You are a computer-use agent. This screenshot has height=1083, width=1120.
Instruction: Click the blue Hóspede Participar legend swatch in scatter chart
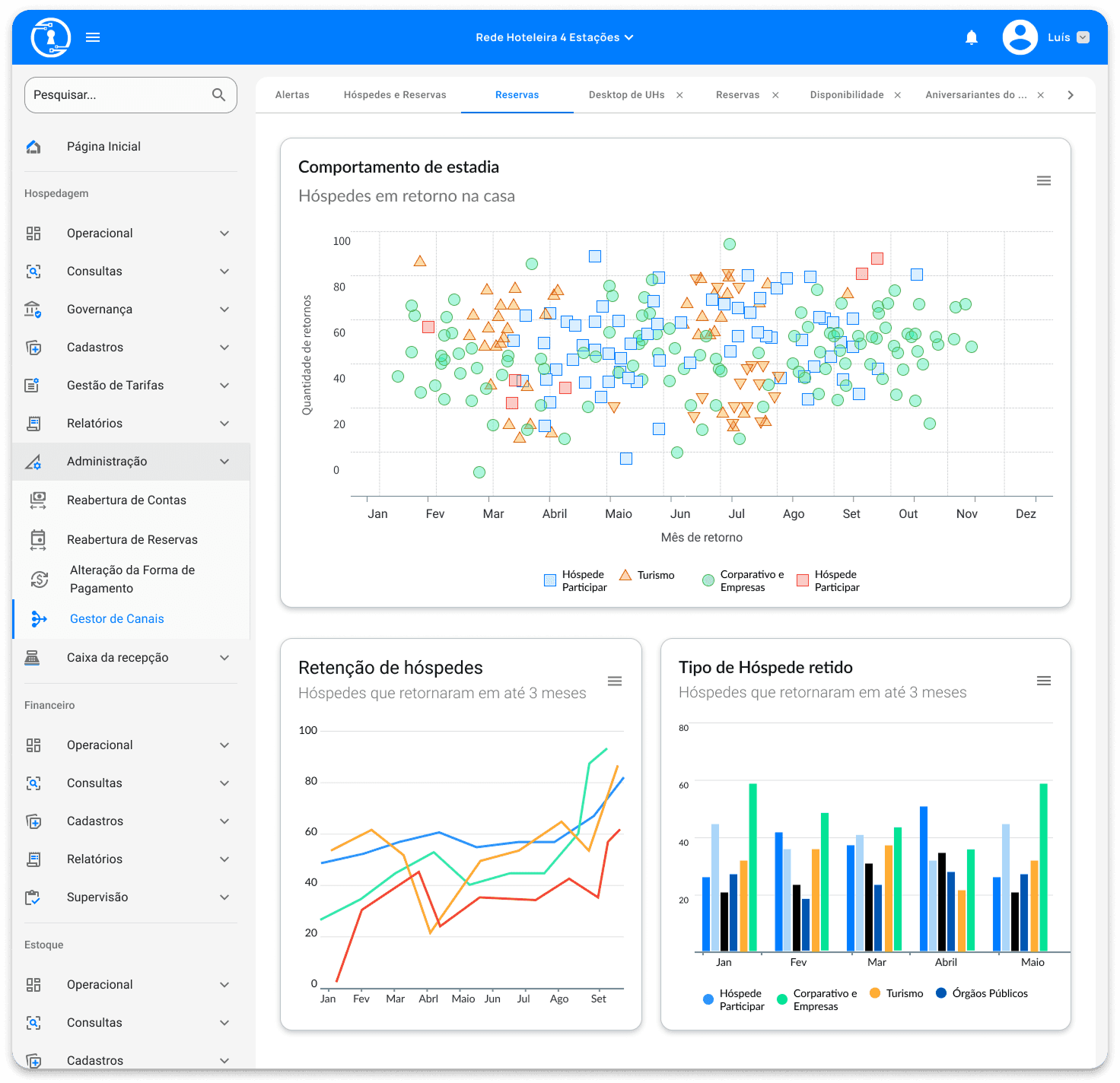point(550,581)
